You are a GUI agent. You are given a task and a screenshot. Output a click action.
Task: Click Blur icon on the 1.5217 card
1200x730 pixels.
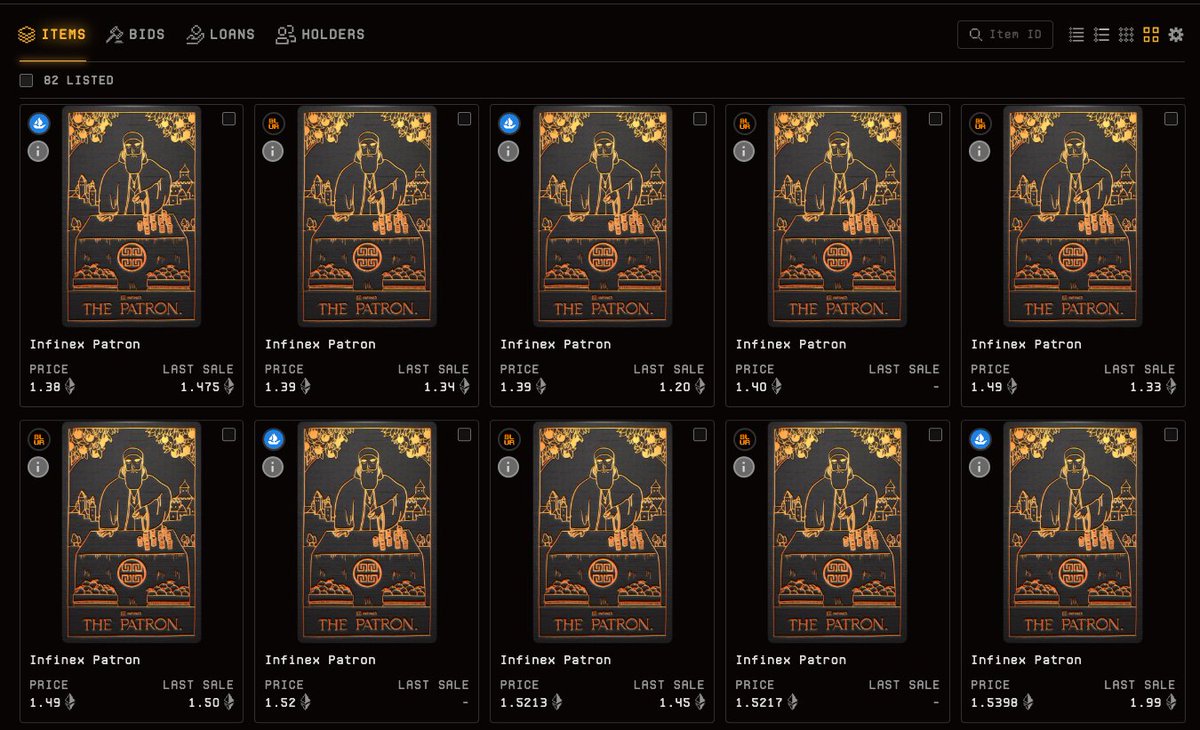click(744, 439)
